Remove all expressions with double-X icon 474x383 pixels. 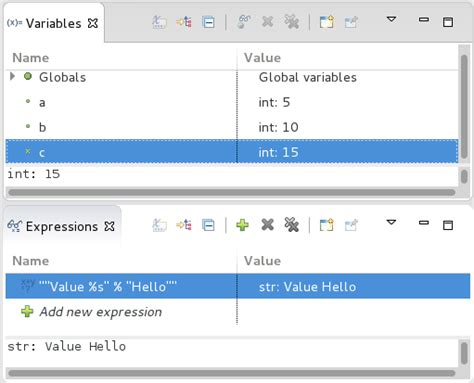(292, 225)
